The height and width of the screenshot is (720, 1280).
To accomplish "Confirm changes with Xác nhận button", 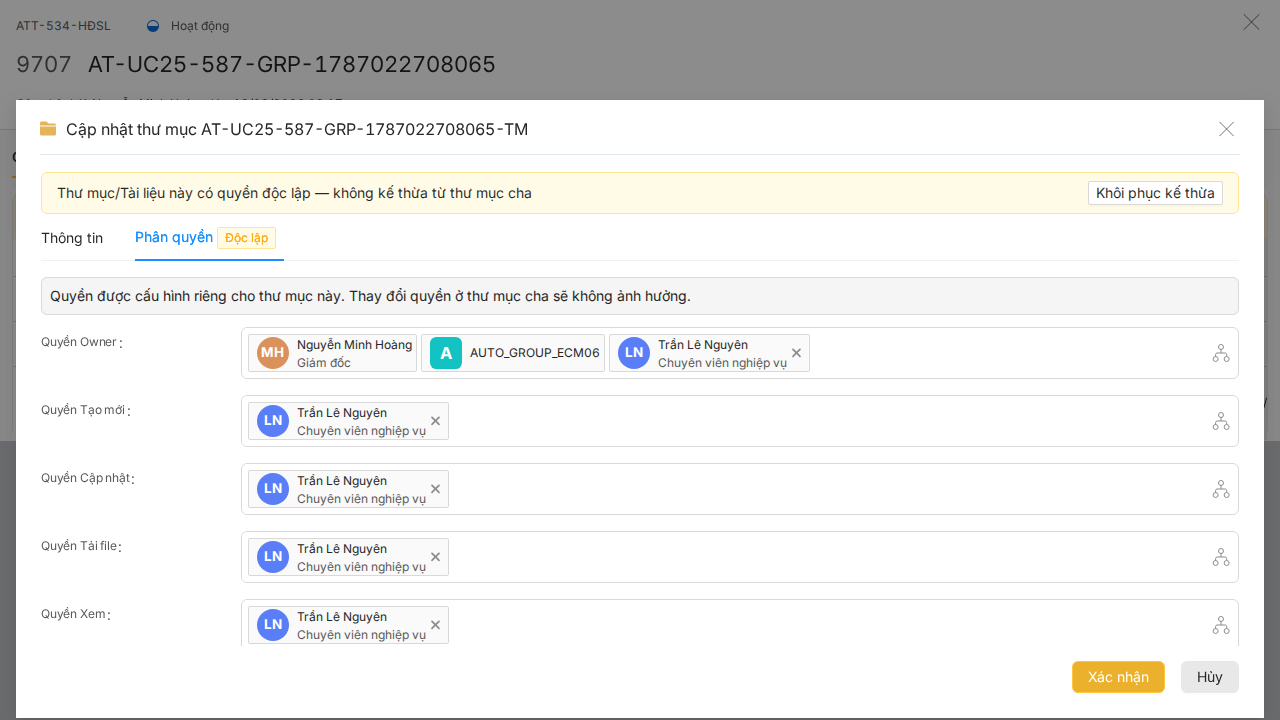I will [x=1118, y=677].
